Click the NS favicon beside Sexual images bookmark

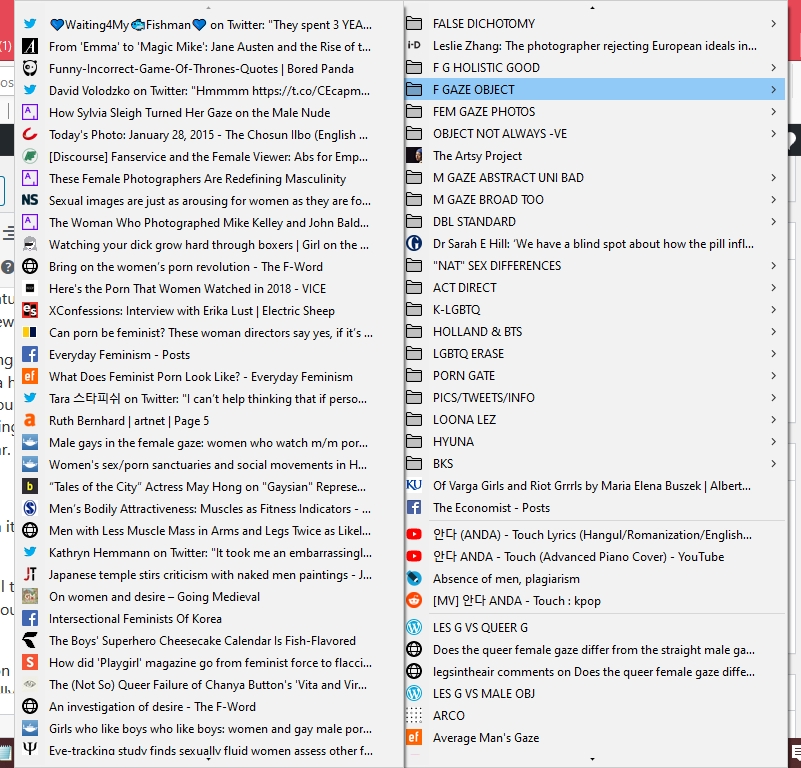click(x=30, y=201)
